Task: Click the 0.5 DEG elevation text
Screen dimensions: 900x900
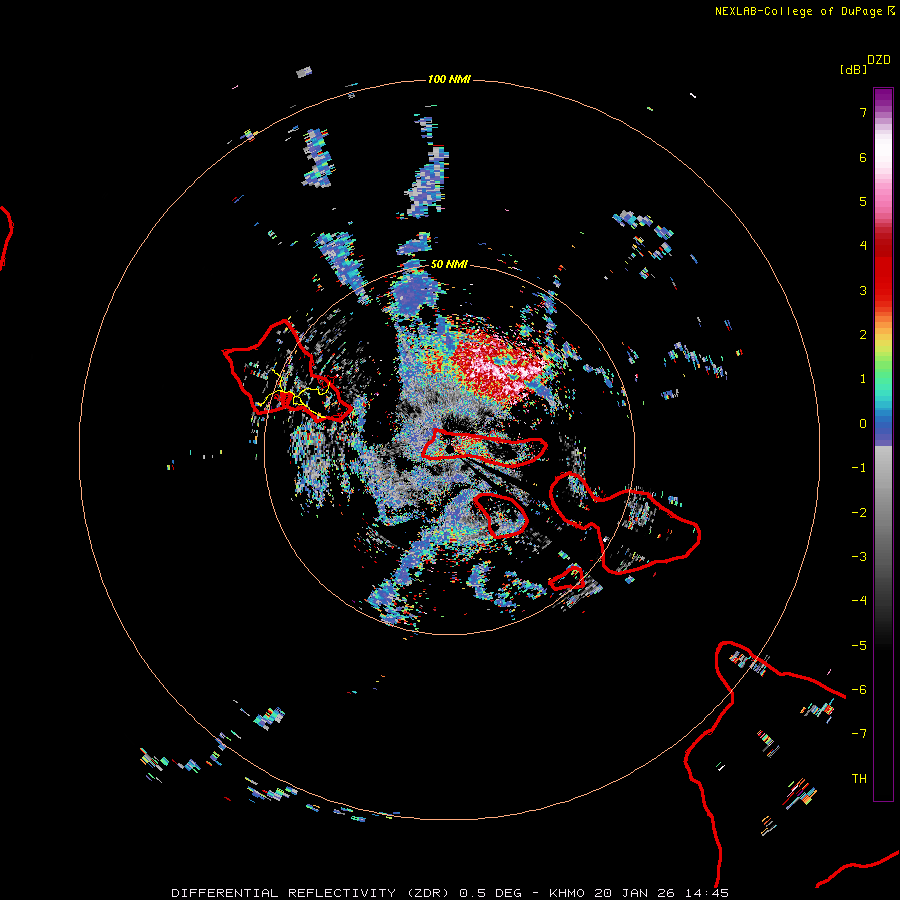Action: (x=491, y=893)
